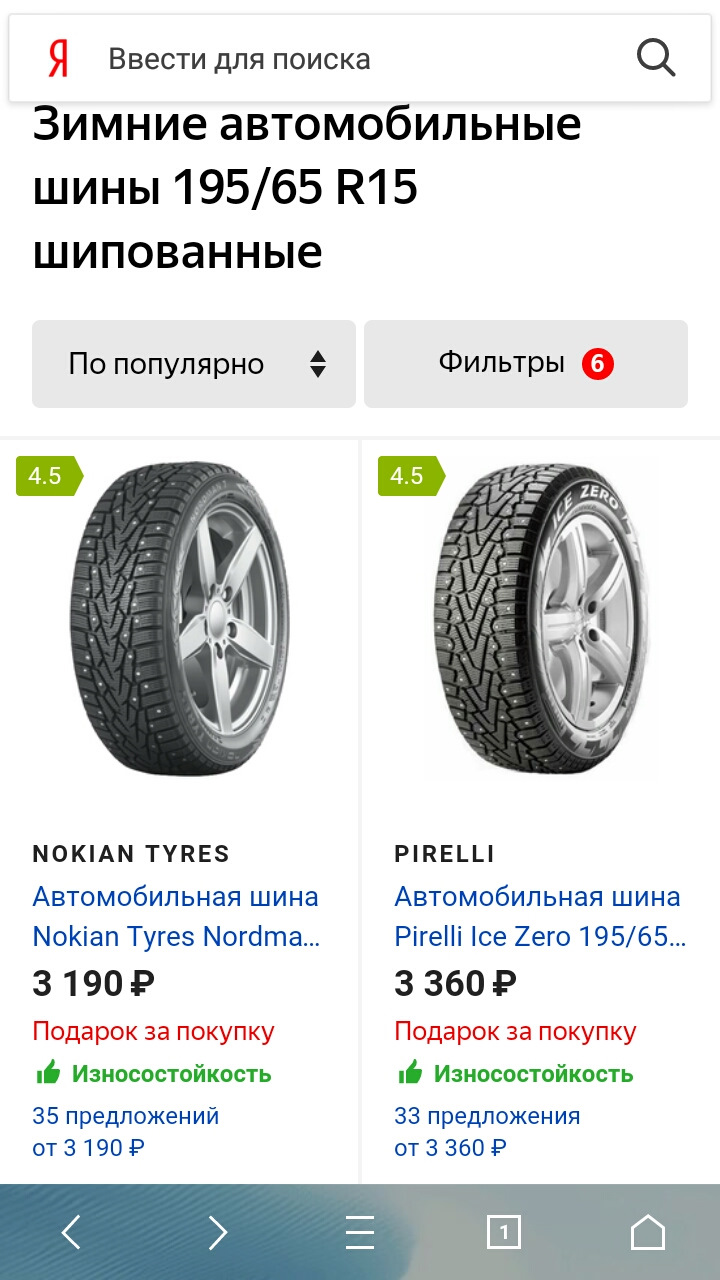Open the Pirelli Ice Zero product link
The image size is (720, 1280).
click(x=540, y=916)
